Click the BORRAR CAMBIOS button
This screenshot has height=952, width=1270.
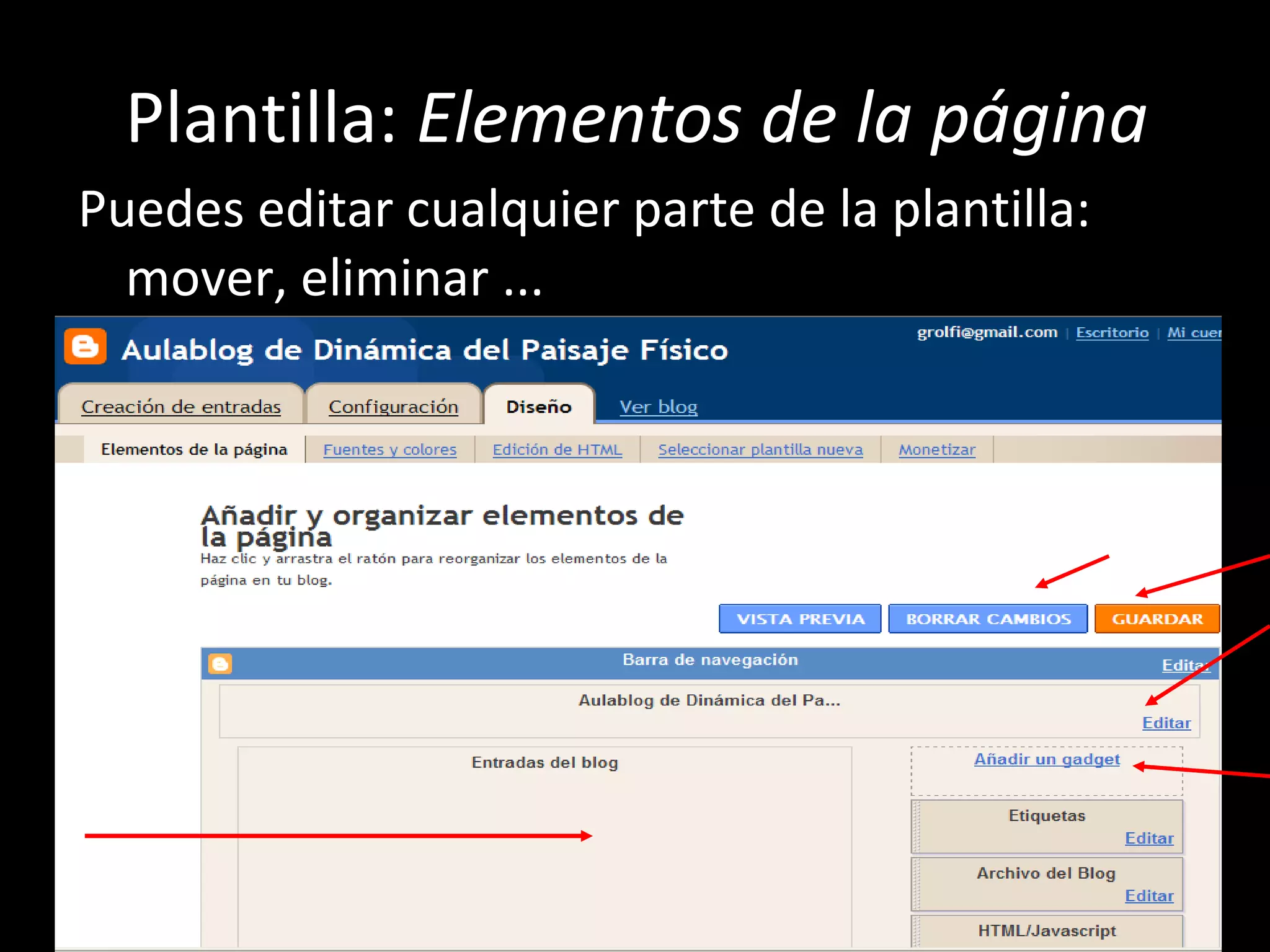988,619
